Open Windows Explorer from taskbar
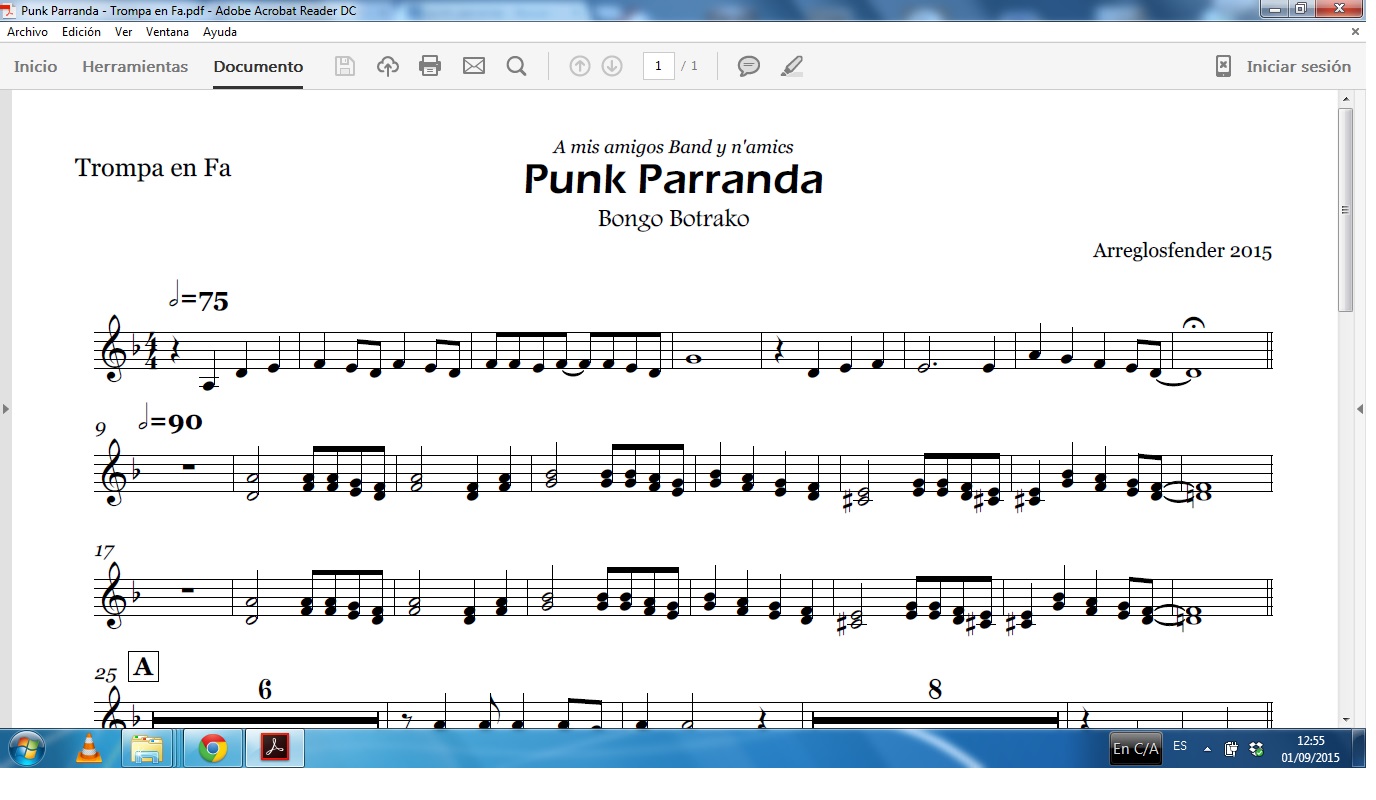 pos(147,748)
